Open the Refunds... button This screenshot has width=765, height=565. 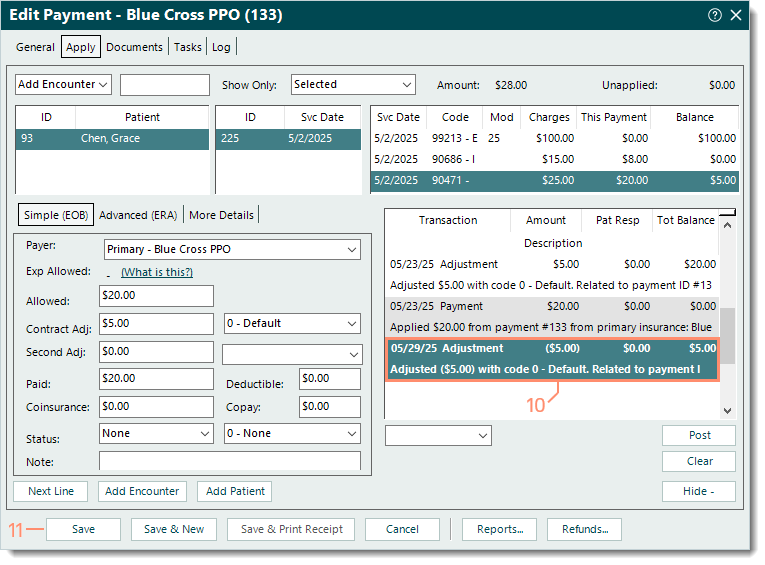pos(584,529)
